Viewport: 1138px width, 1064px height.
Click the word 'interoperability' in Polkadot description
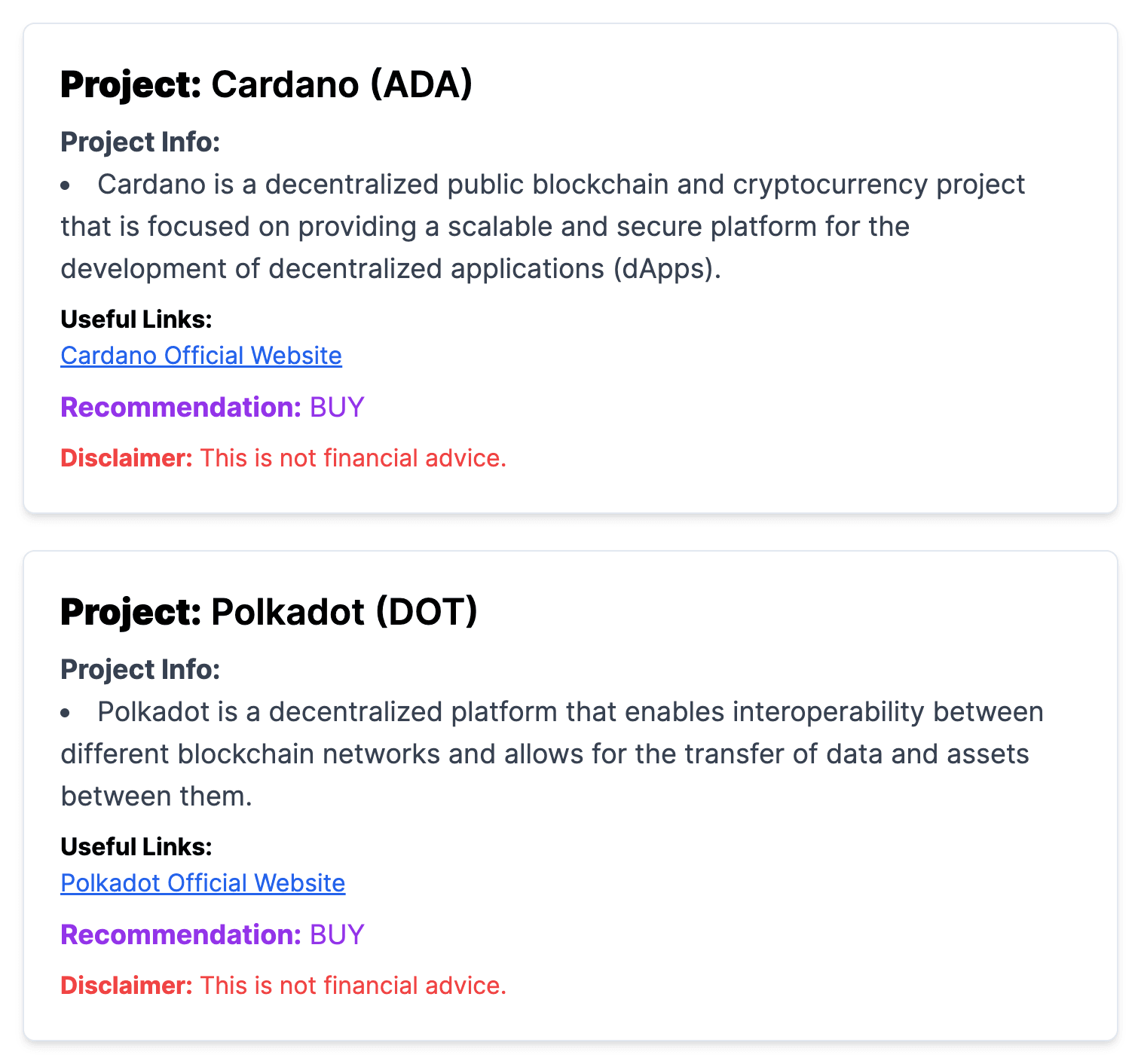tap(828, 712)
